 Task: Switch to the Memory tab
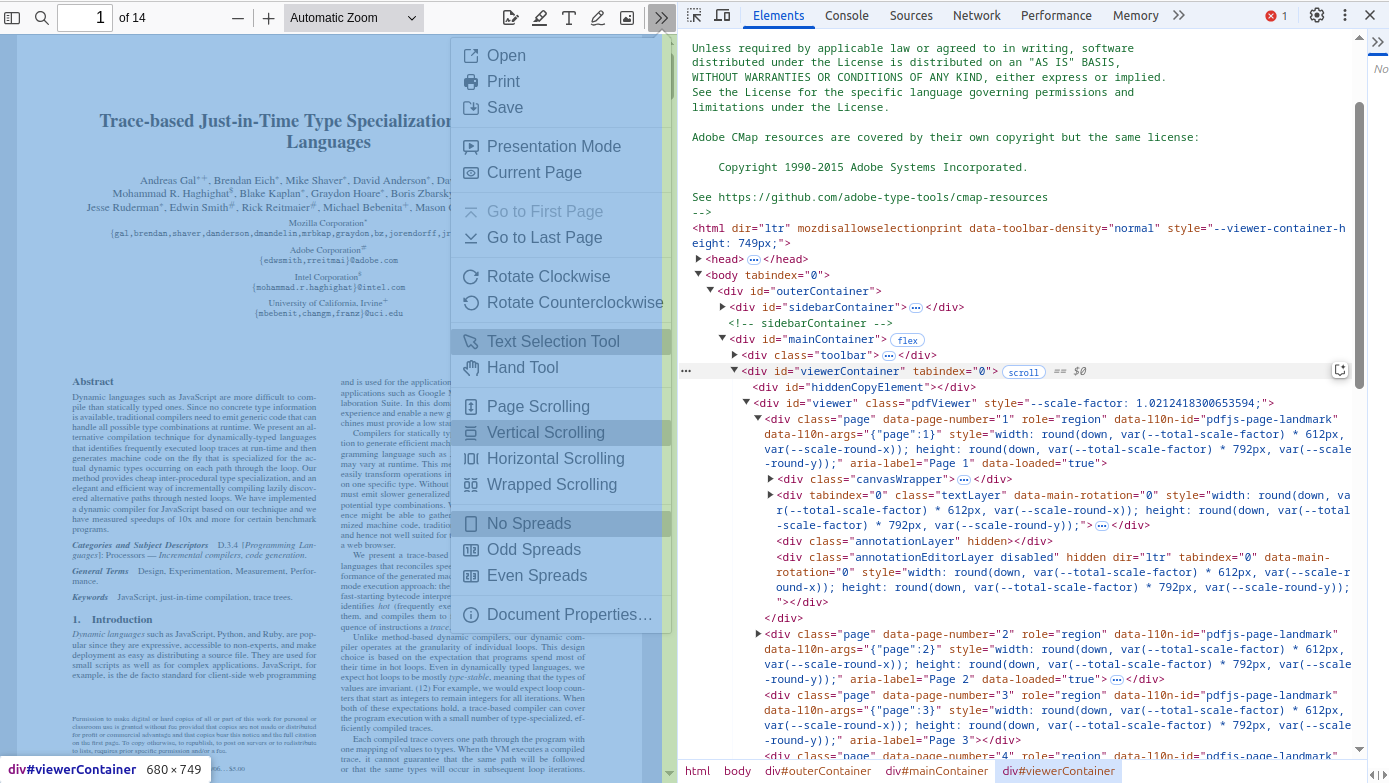point(1136,15)
